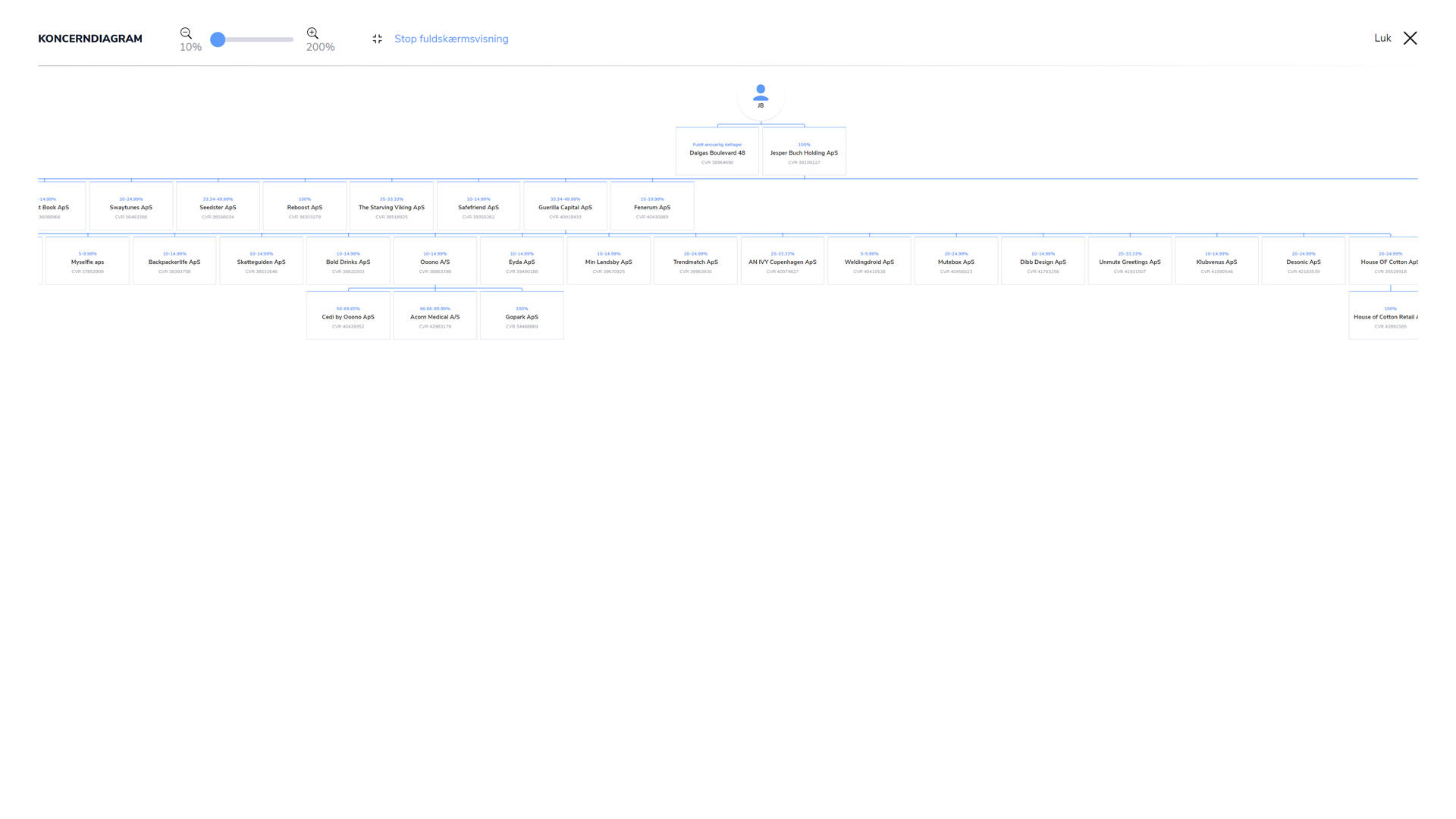Click the zoom in magnifier icon
The height and width of the screenshot is (819, 1456).
pyautogui.click(x=312, y=33)
